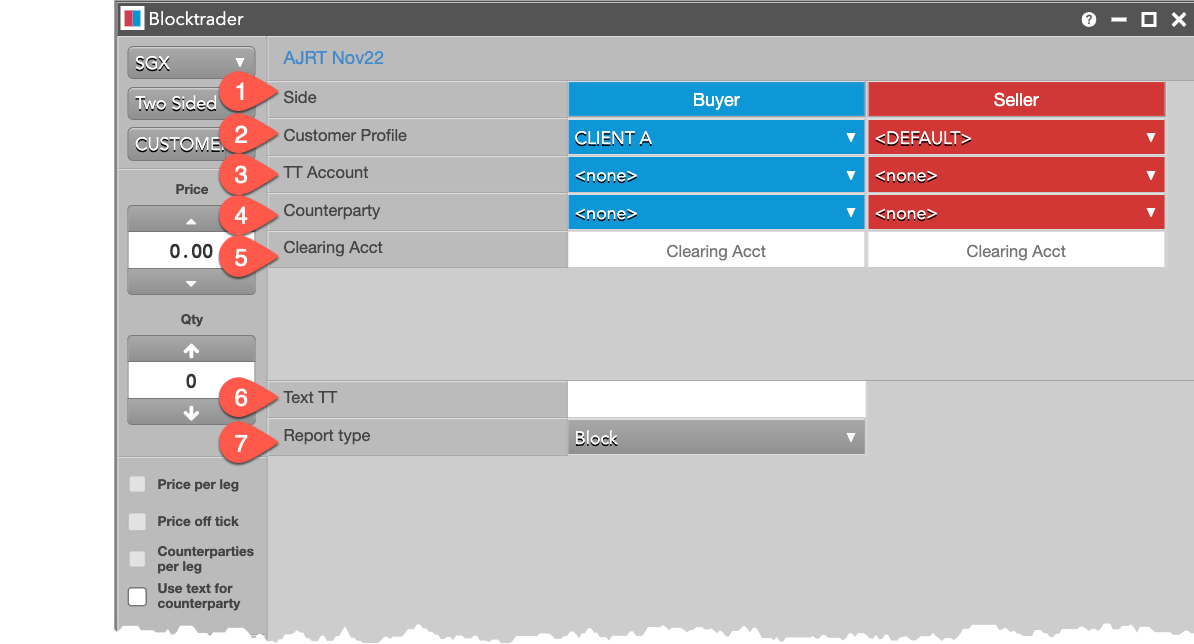Click the AJRT Nov22 instrument link
Screen dimensions: 1194x644
(x=333, y=58)
